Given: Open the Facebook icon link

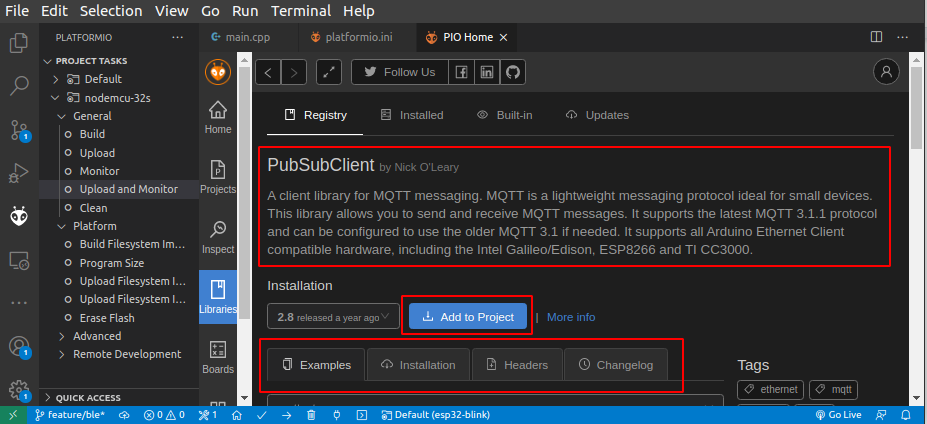Looking at the screenshot, I should 461,72.
